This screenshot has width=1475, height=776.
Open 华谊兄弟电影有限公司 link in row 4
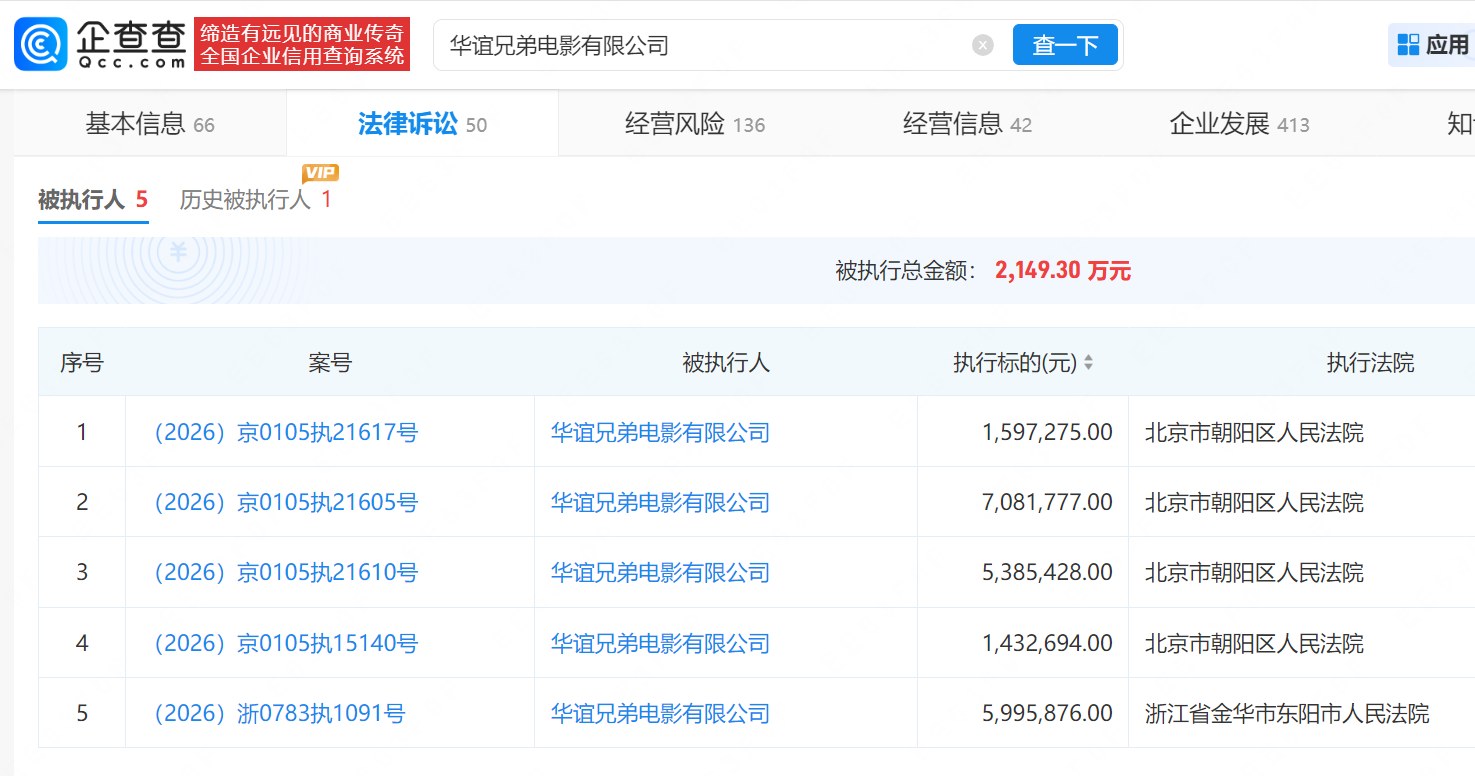[661, 643]
